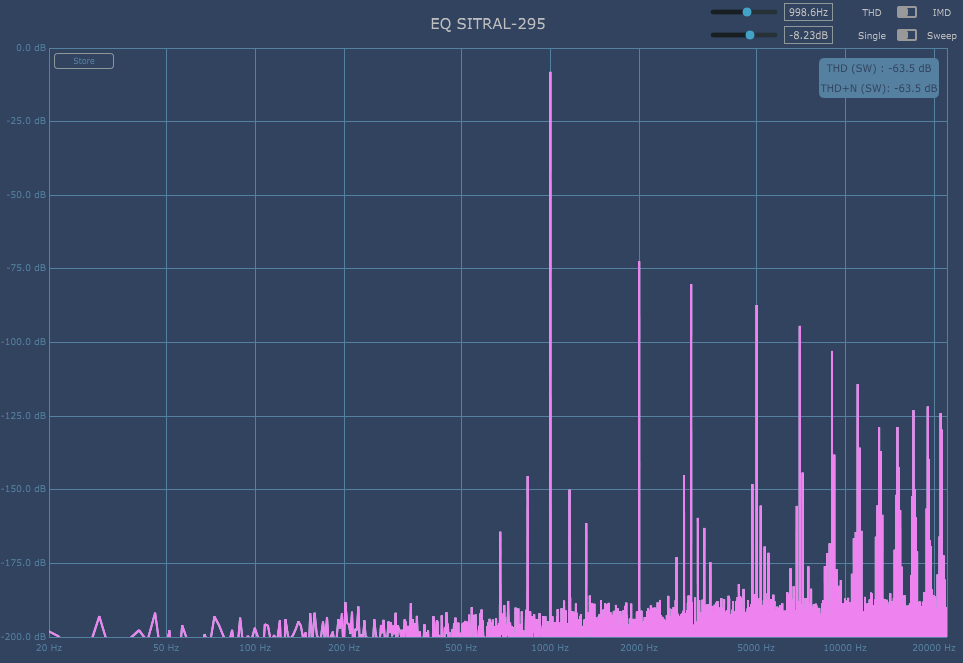The height and width of the screenshot is (663, 963).
Task: Toggle the THD / IMD mode switch
Action: coord(906,12)
